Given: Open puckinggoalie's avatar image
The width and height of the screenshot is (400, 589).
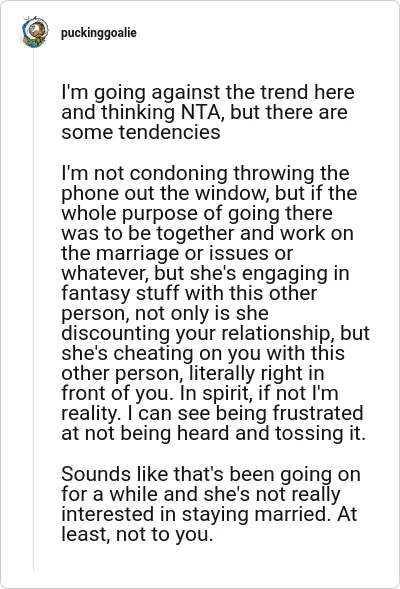Looking at the screenshot, I should pos(35,32).
